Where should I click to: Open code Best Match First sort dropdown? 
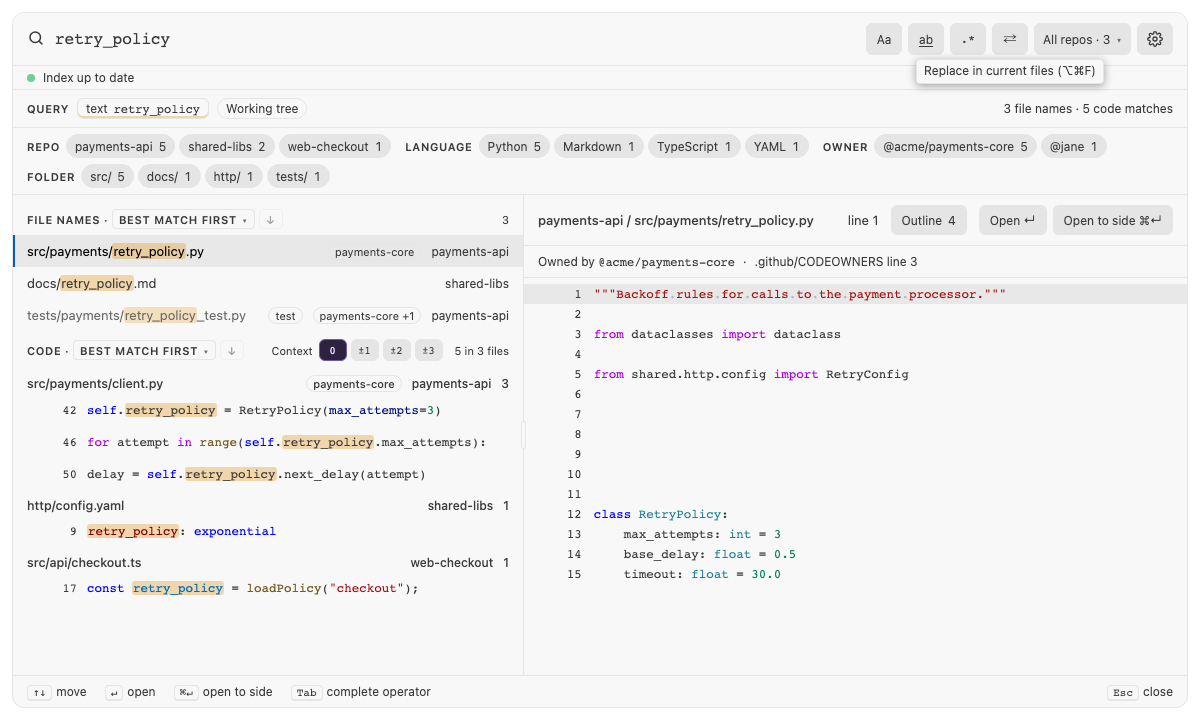tap(144, 351)
